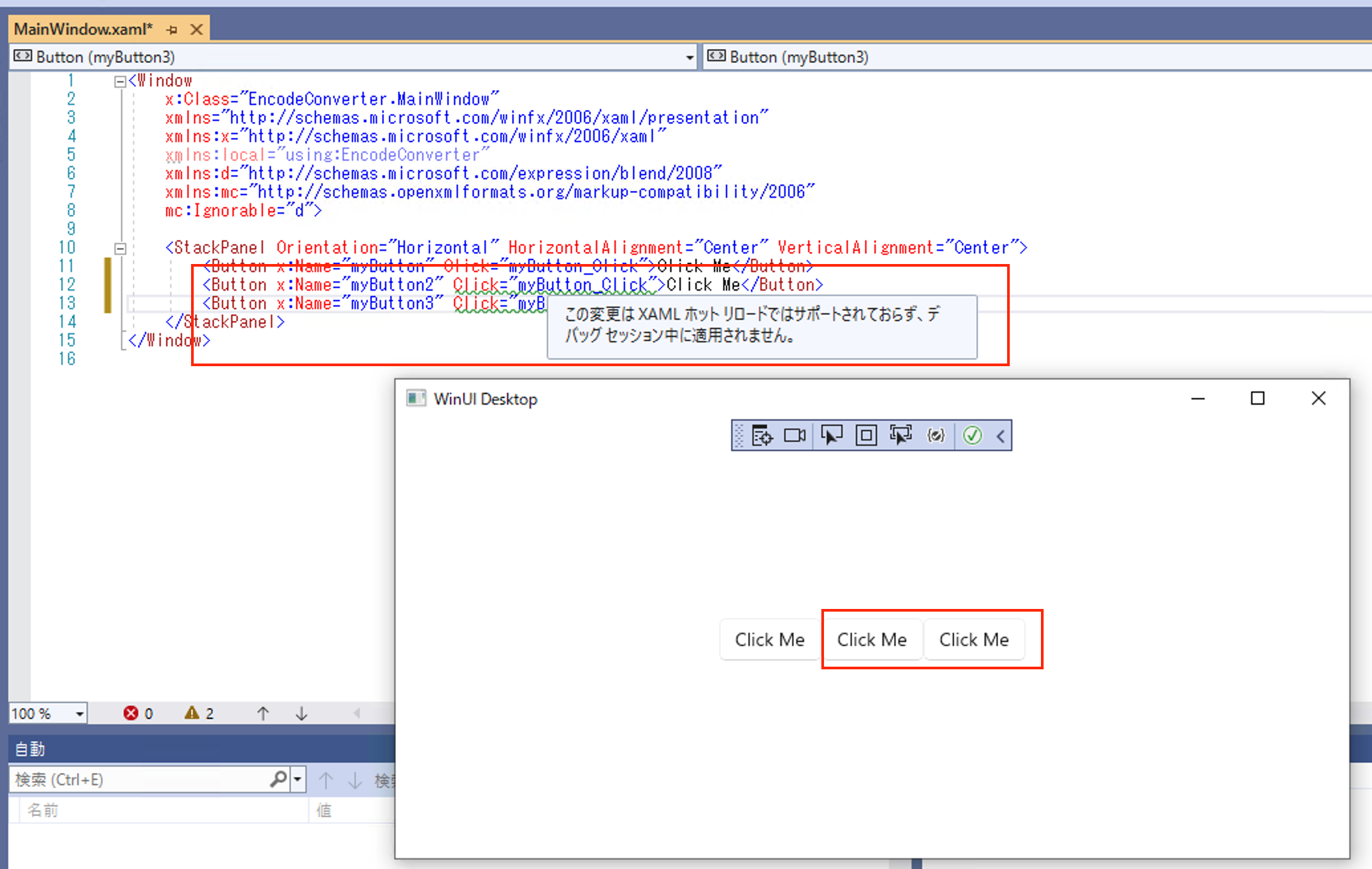Collapse the Window element outline node
Viewport: 1372px width, 869px height.
120,81
